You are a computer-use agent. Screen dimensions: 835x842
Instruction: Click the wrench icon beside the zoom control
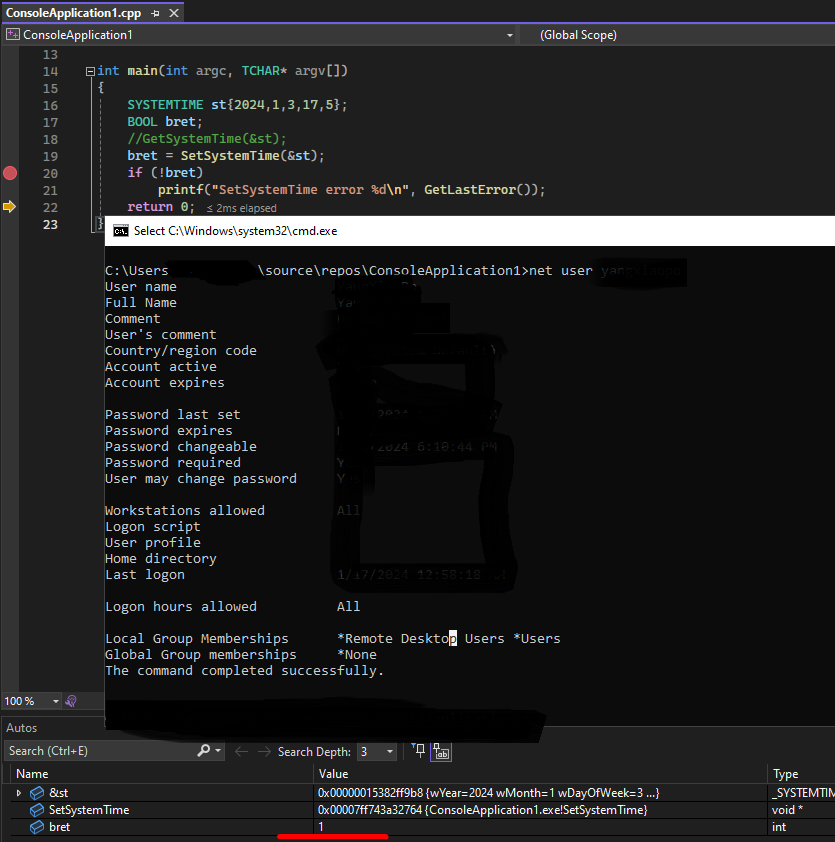click(x=69, y=701)
